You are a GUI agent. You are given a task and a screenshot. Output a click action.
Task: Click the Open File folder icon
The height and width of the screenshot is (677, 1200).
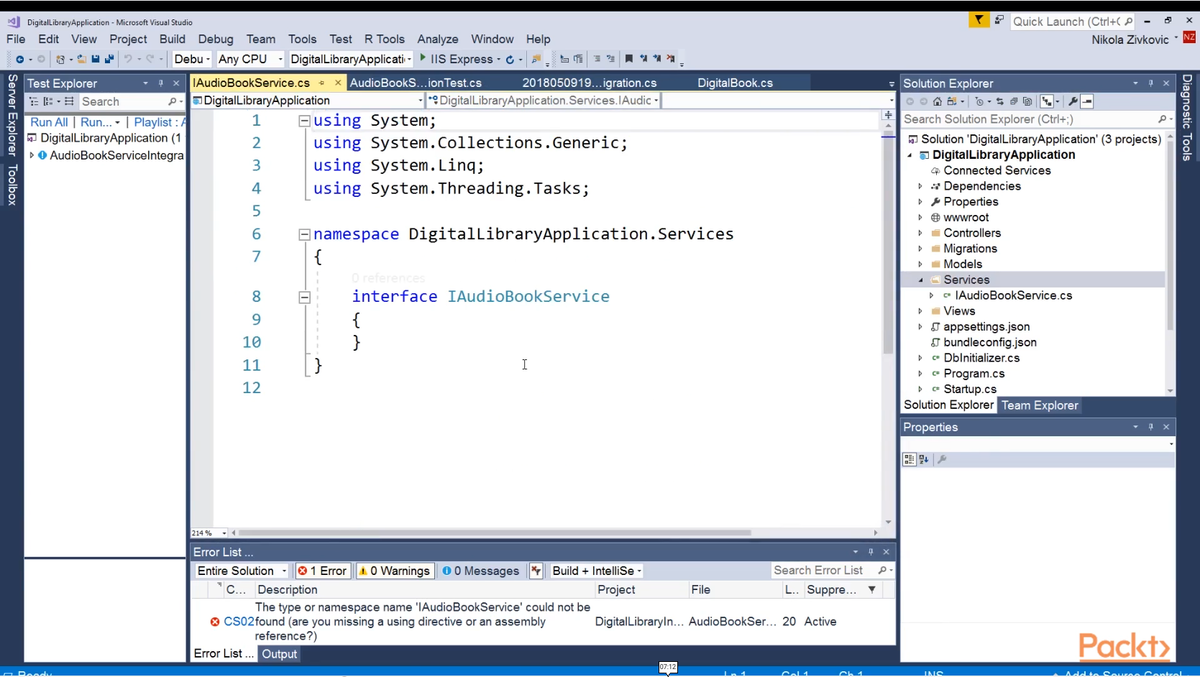[x=81, y=59]
